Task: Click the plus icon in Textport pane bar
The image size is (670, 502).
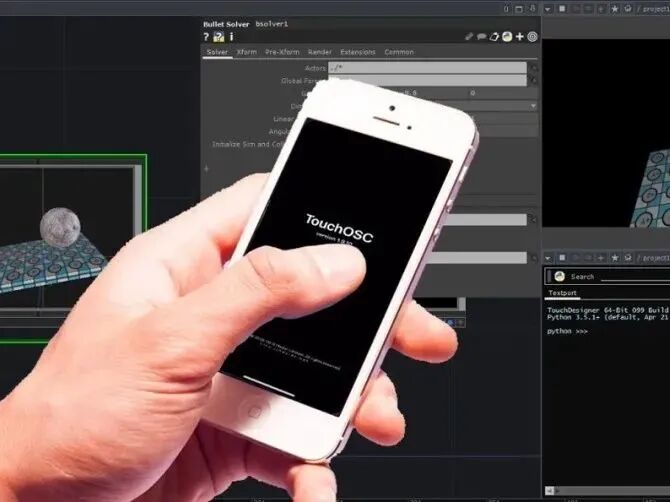Action: 601,258
